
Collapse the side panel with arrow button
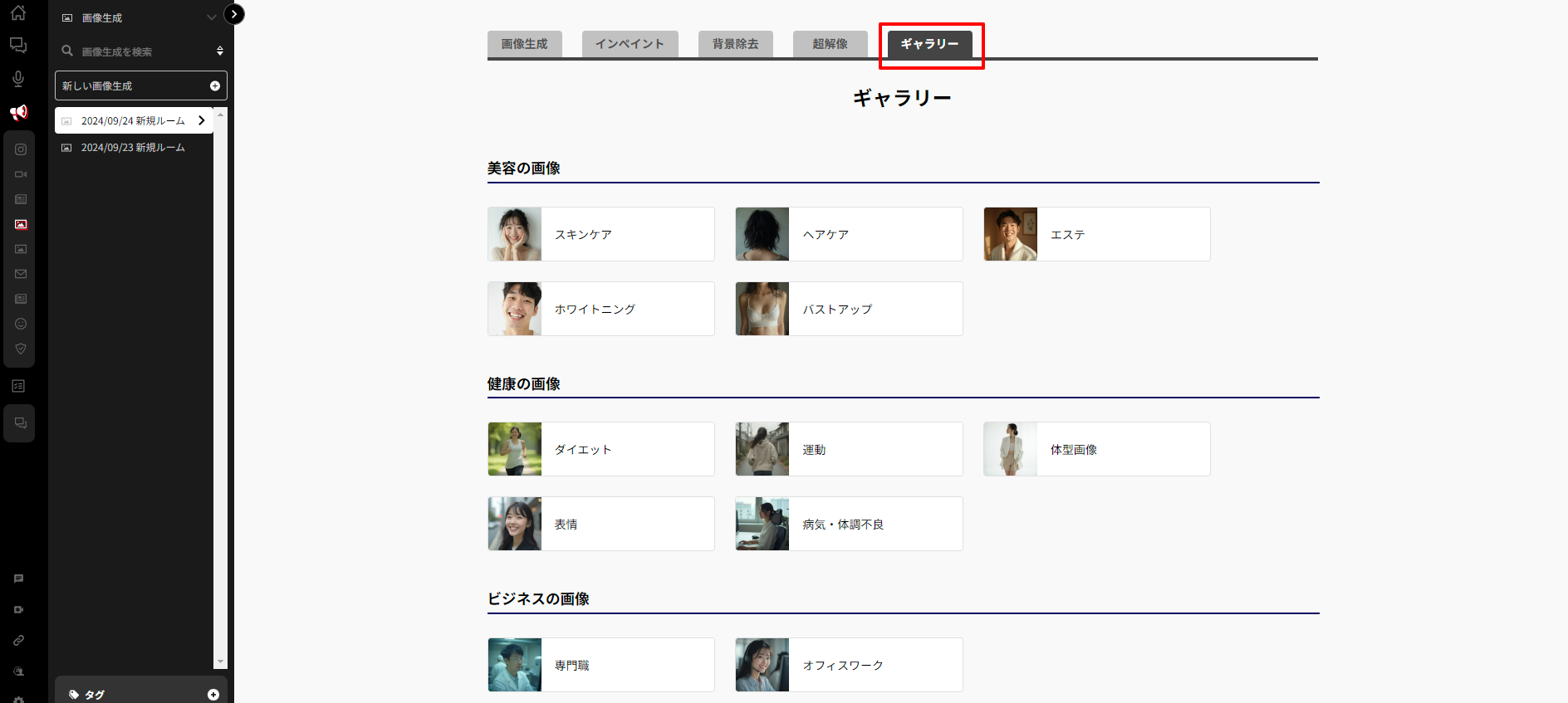click(234, 14)
